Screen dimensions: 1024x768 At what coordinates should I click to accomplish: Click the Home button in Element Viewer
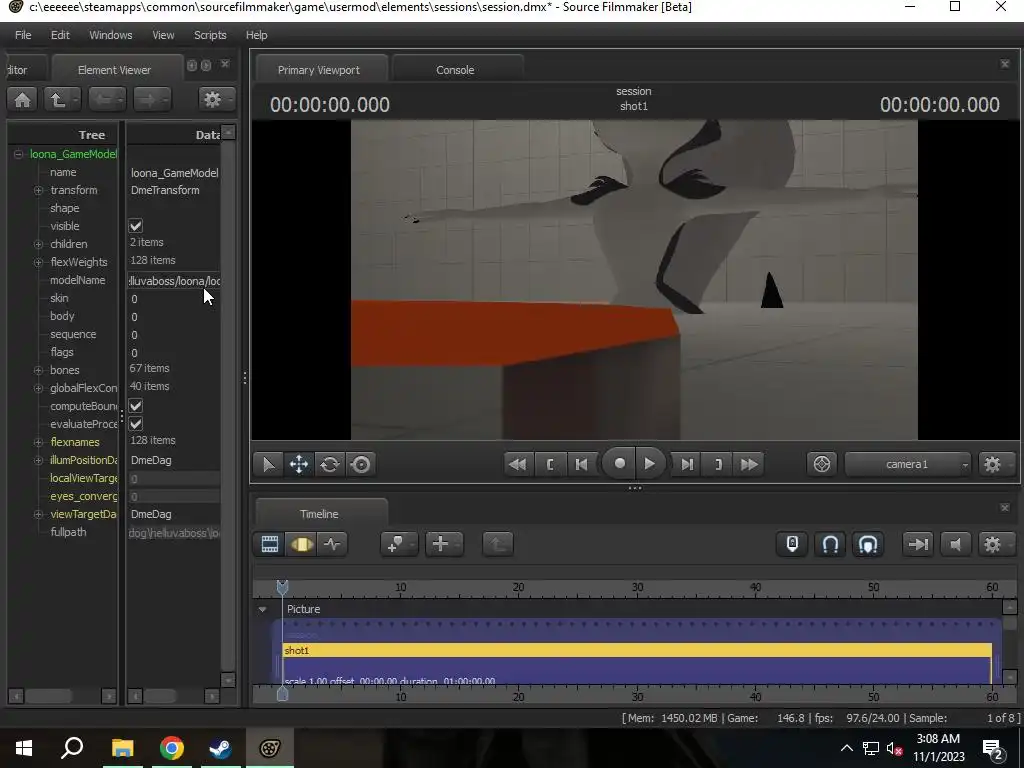tap(22, 99)
